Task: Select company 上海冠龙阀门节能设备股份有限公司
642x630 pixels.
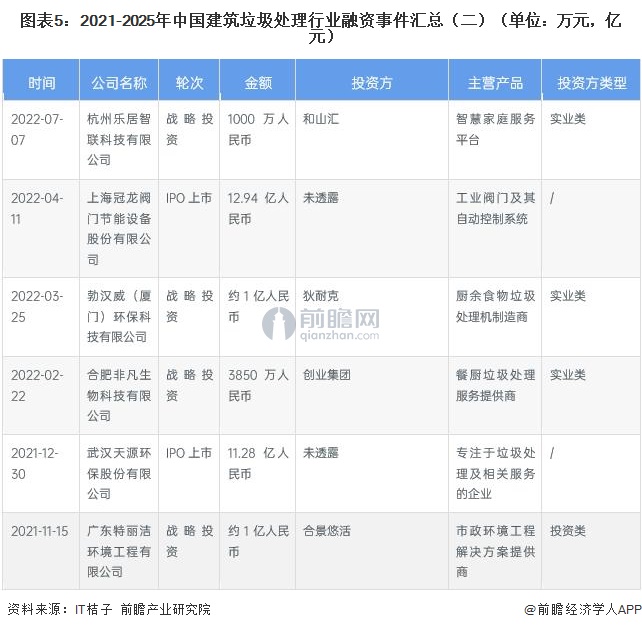Action: click(119, 228)
